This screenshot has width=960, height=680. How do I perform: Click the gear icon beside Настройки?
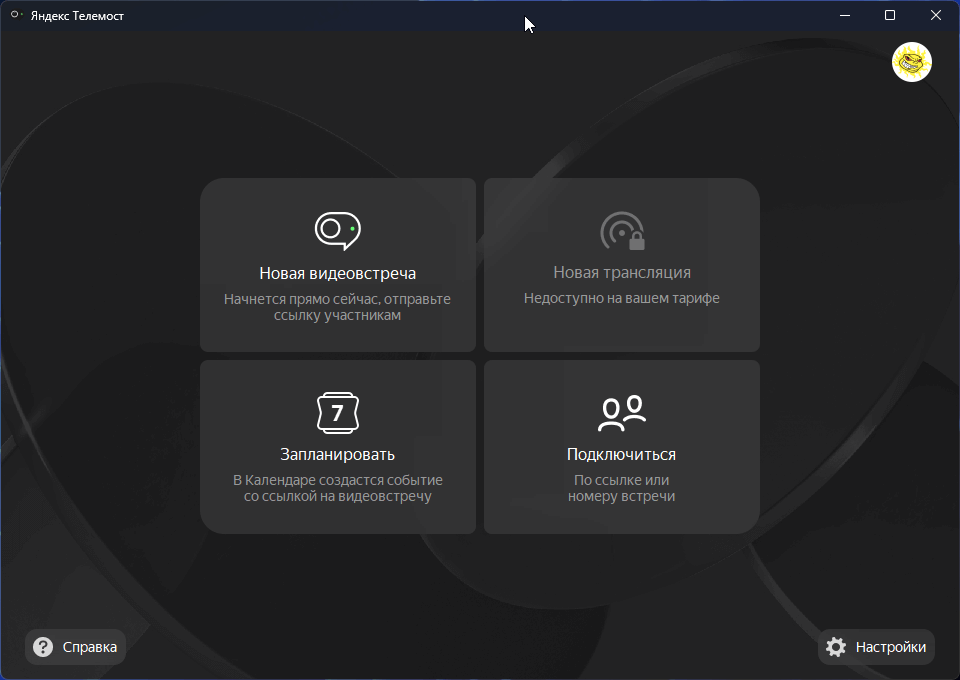pos(836,647)
